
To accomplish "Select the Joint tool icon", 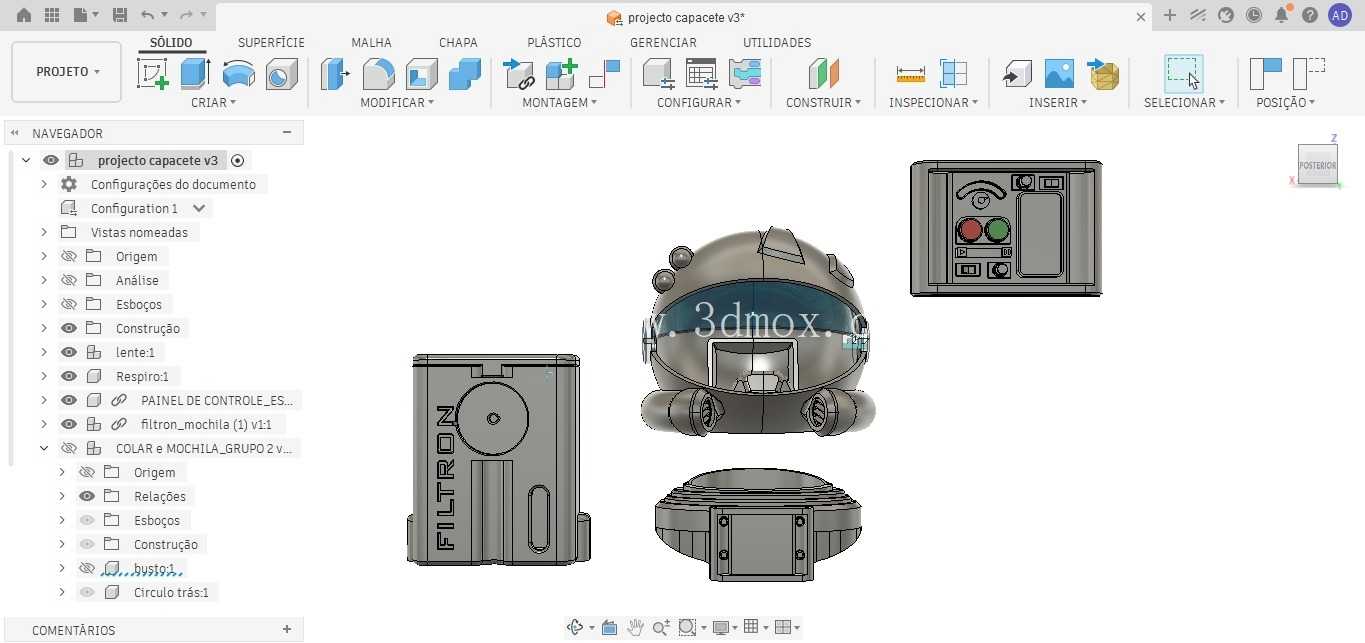I will pos(605,74).
